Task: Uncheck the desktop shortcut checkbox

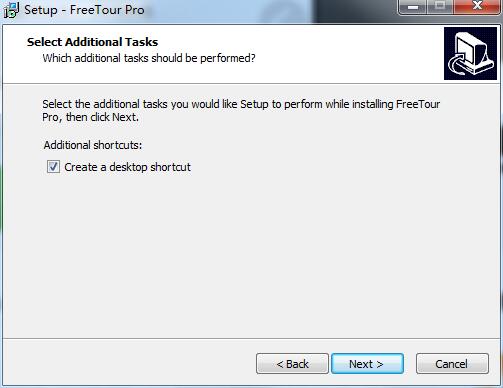Action: point(53,167)
